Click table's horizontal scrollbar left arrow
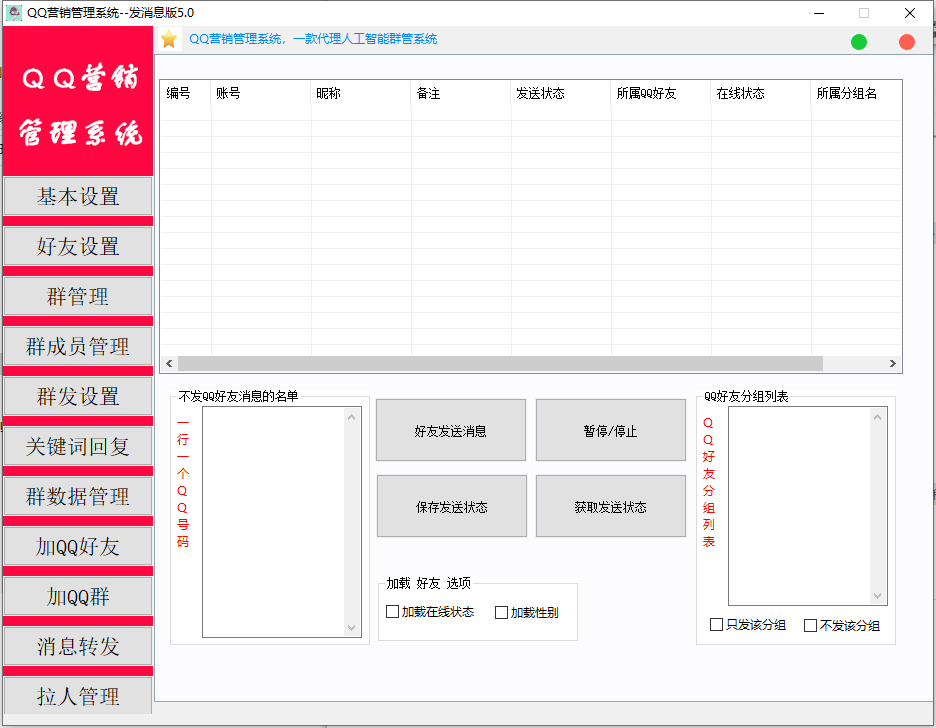The width and height of the screenshot is (936, 728). tap(170, 363)
